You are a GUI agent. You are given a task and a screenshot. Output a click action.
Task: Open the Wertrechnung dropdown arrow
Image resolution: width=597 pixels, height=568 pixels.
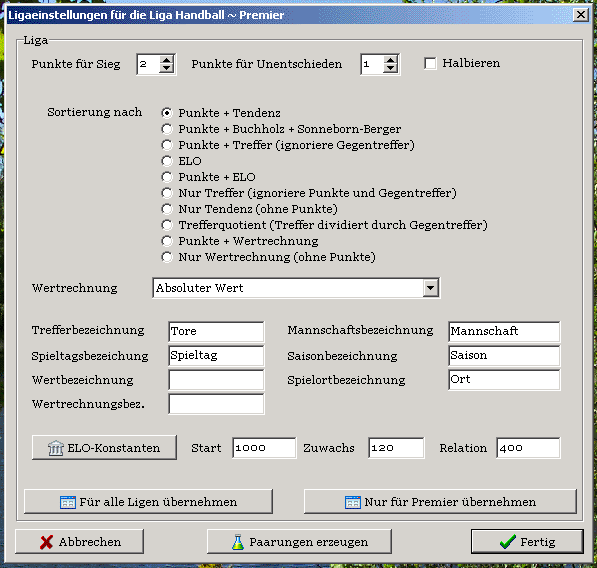(431, 288)
